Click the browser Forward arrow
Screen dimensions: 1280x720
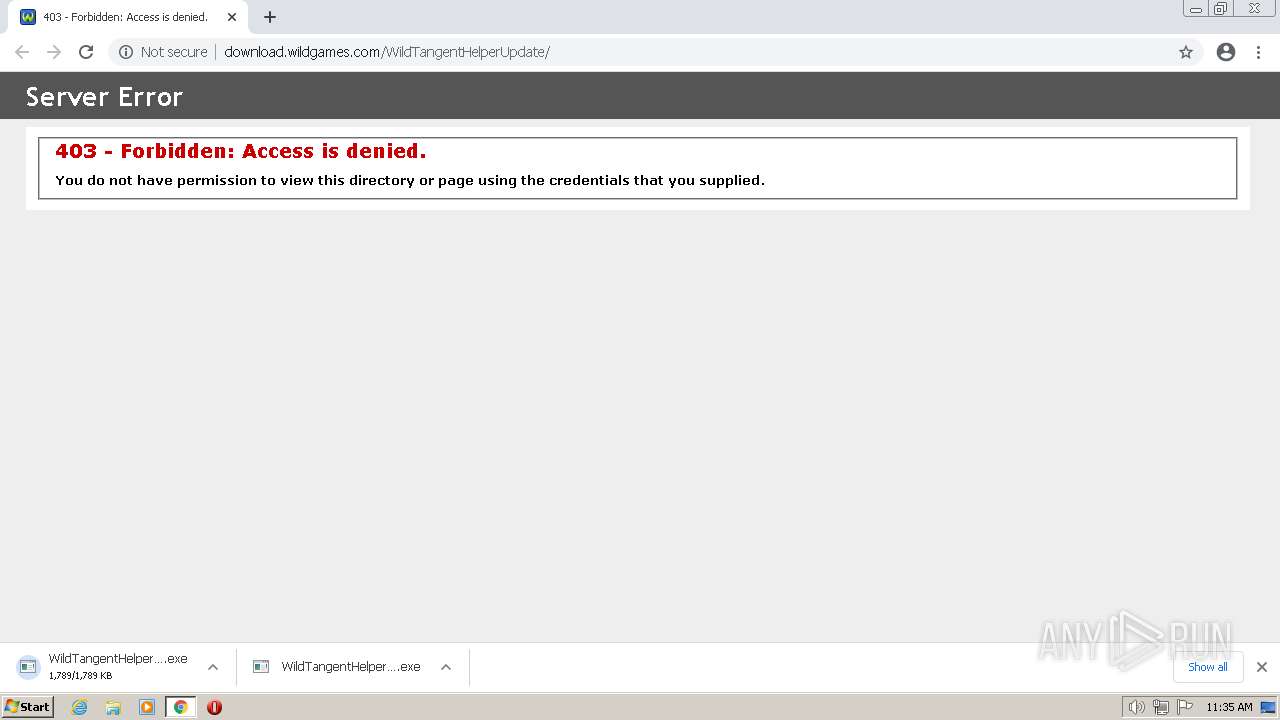click(x=54, y=52)
